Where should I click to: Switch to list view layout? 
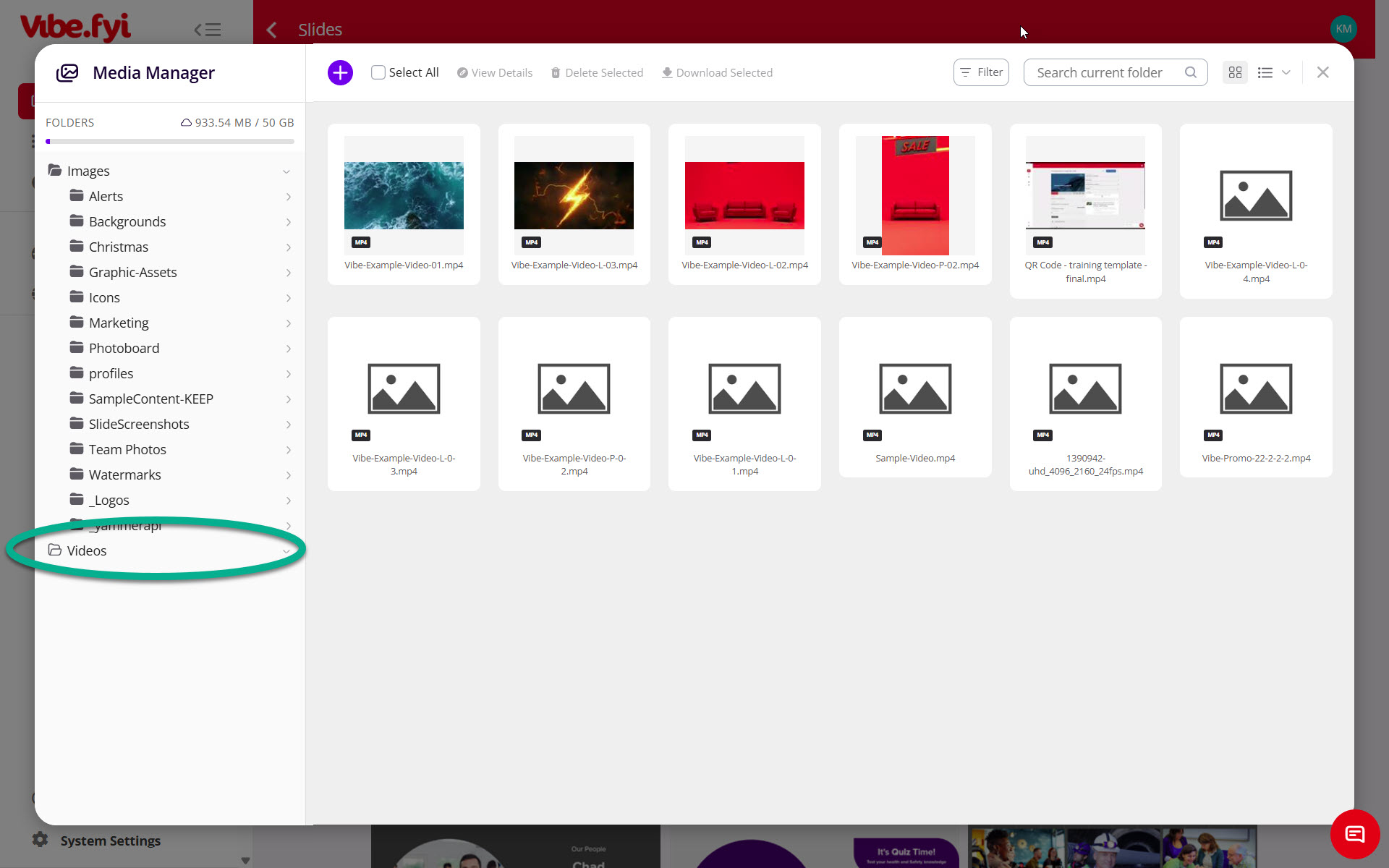[1265, 72]
